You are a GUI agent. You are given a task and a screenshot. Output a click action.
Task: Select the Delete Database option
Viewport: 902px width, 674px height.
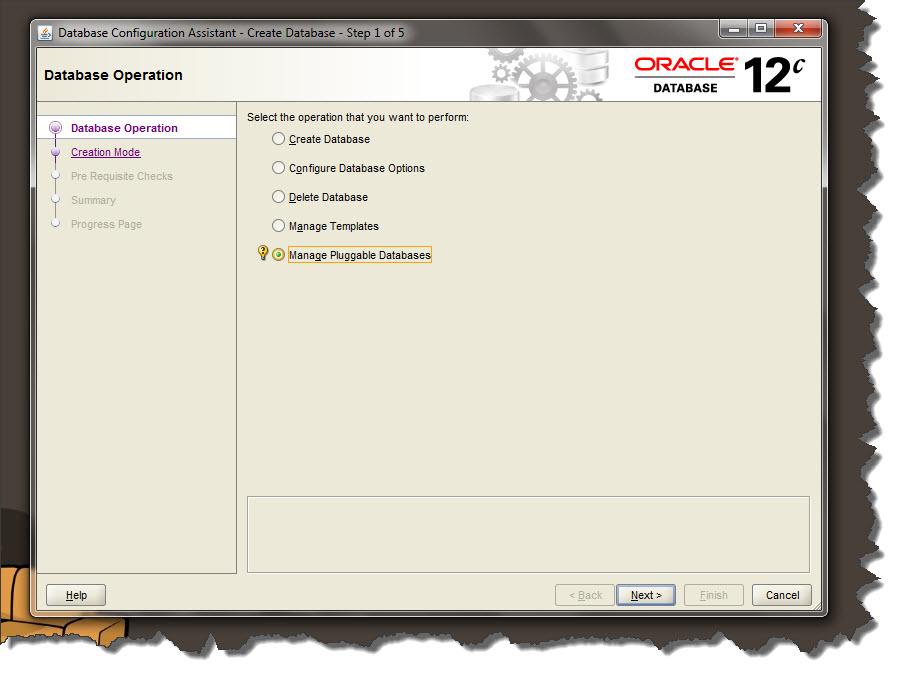coord(278,197)
